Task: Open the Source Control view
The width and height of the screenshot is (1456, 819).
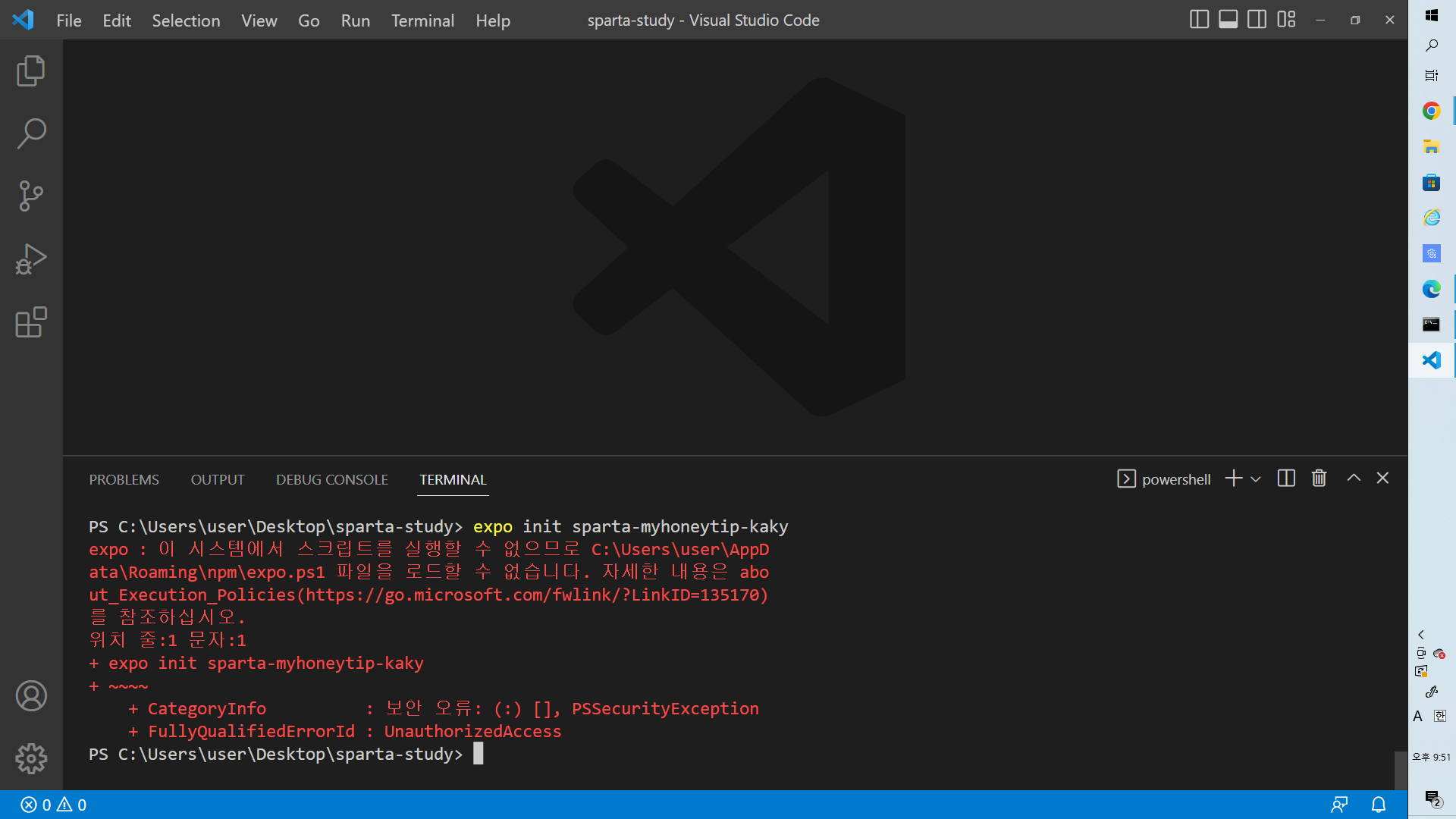Action: [31, 196]
